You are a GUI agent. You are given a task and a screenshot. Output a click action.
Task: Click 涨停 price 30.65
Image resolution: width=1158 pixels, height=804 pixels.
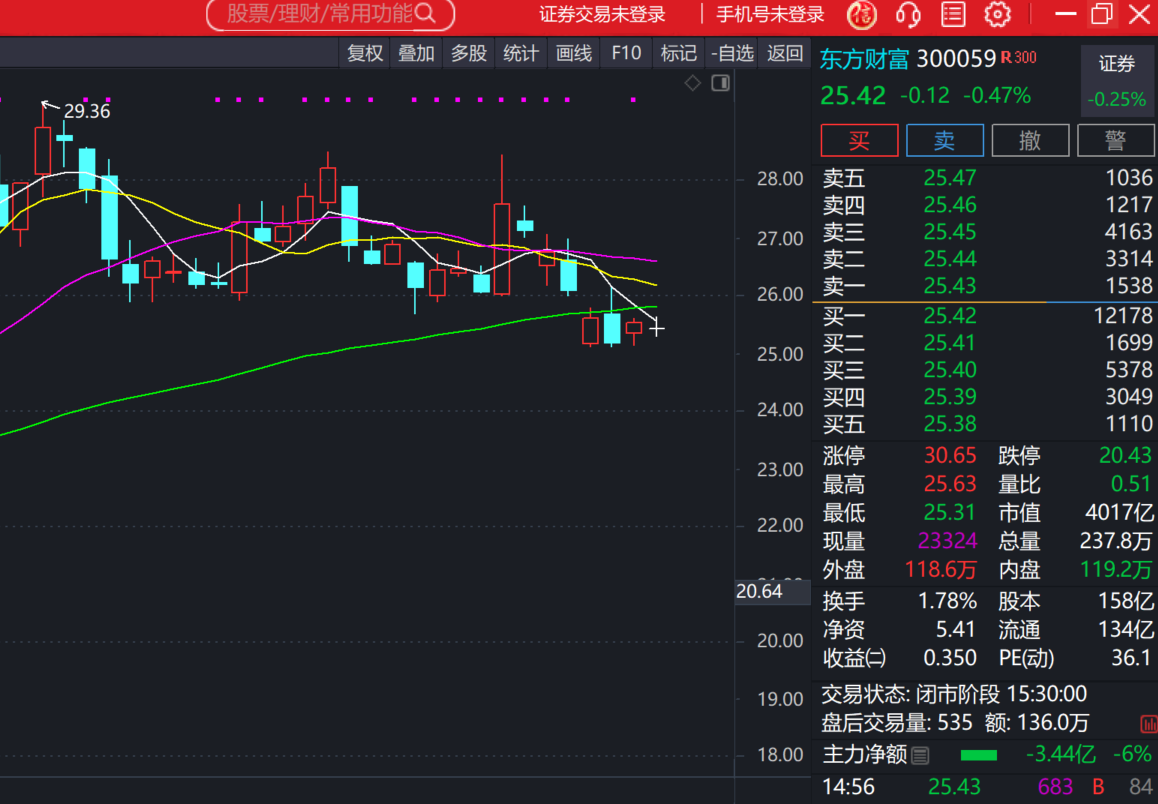(950, 456)
